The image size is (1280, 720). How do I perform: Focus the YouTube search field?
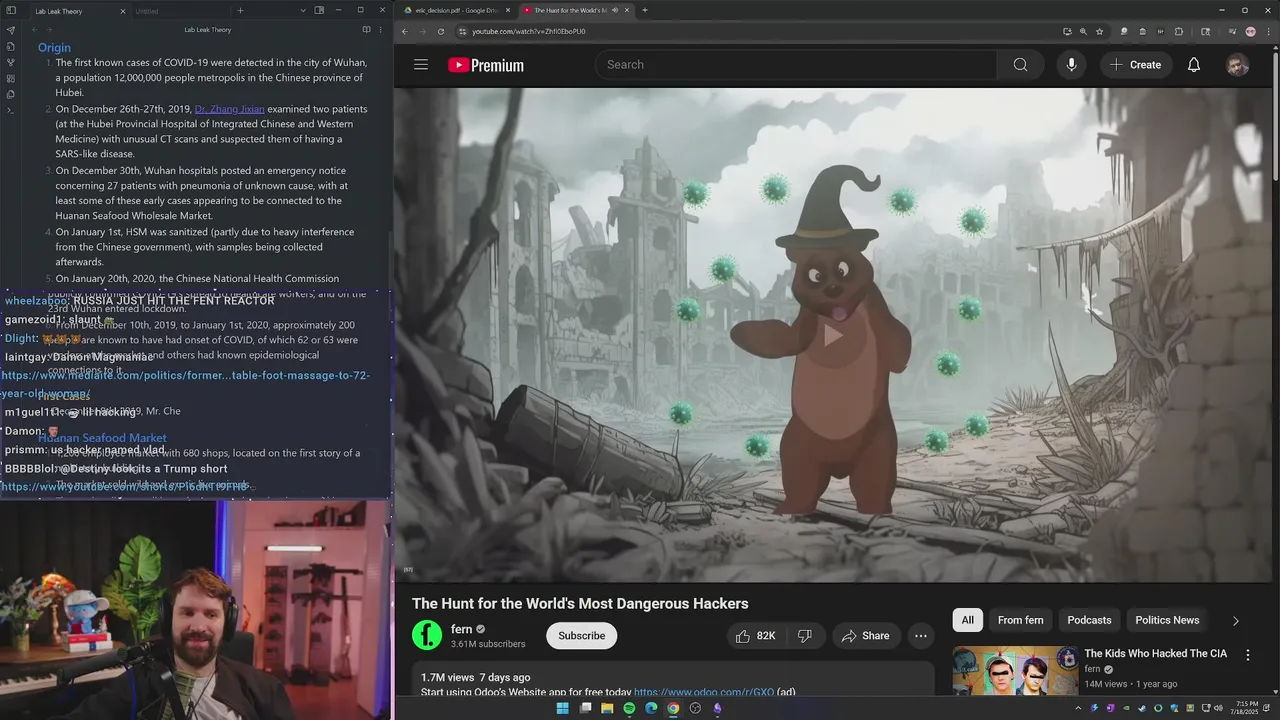click(796, 65)
